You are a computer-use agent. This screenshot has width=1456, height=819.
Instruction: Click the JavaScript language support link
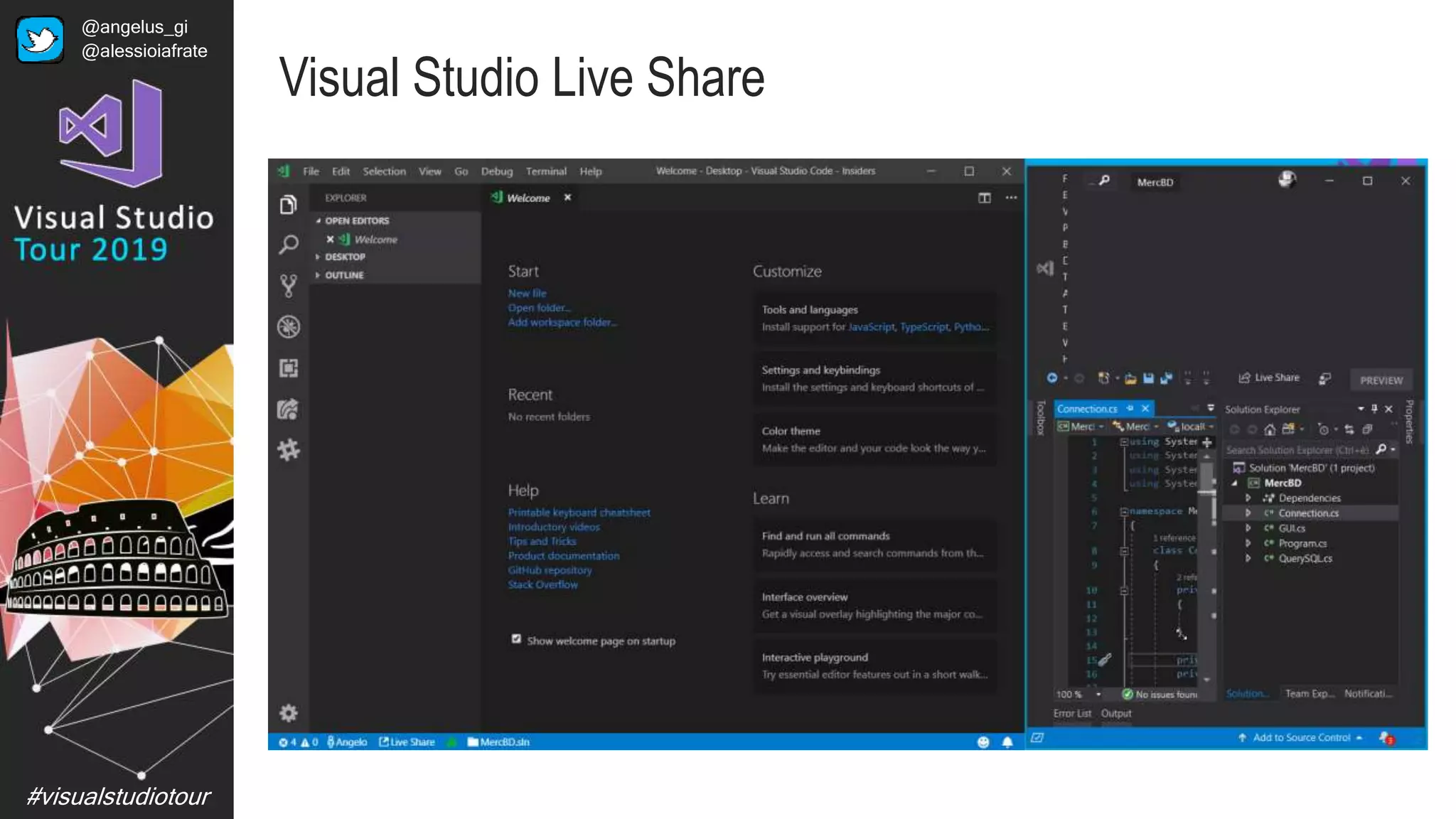click(872, 327)
